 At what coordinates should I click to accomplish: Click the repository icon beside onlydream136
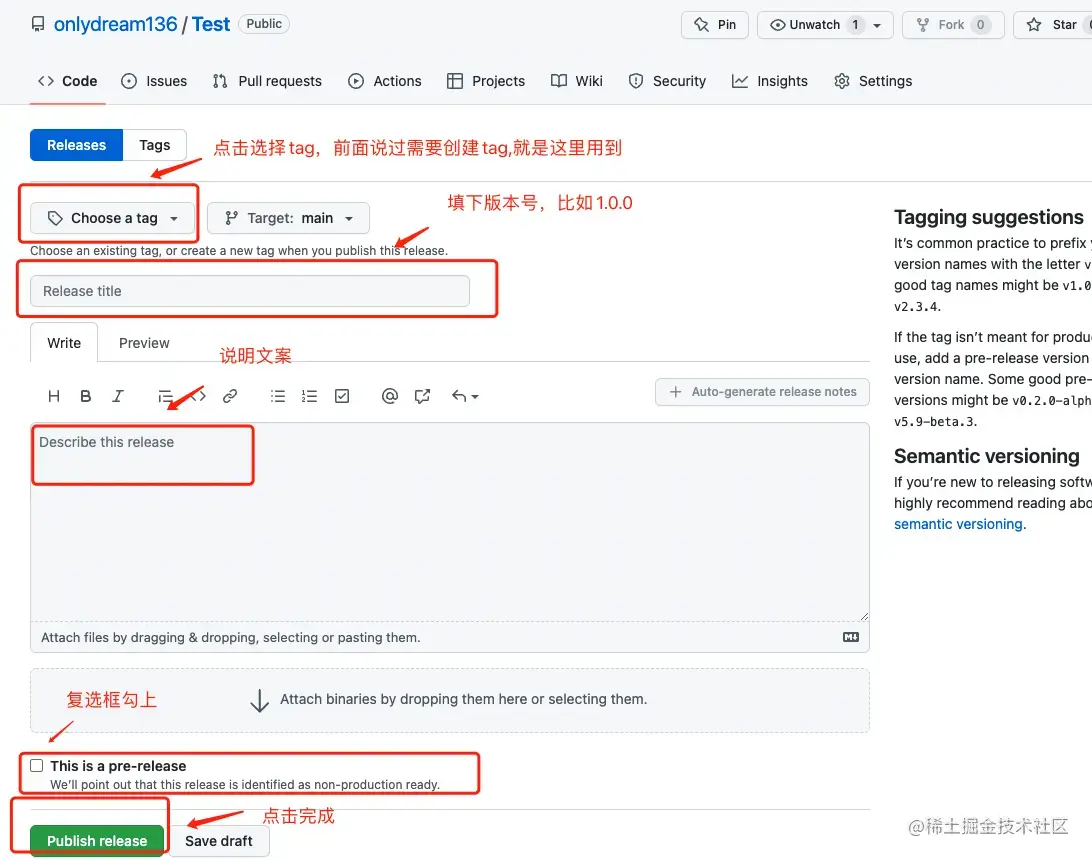coord(38,24)
